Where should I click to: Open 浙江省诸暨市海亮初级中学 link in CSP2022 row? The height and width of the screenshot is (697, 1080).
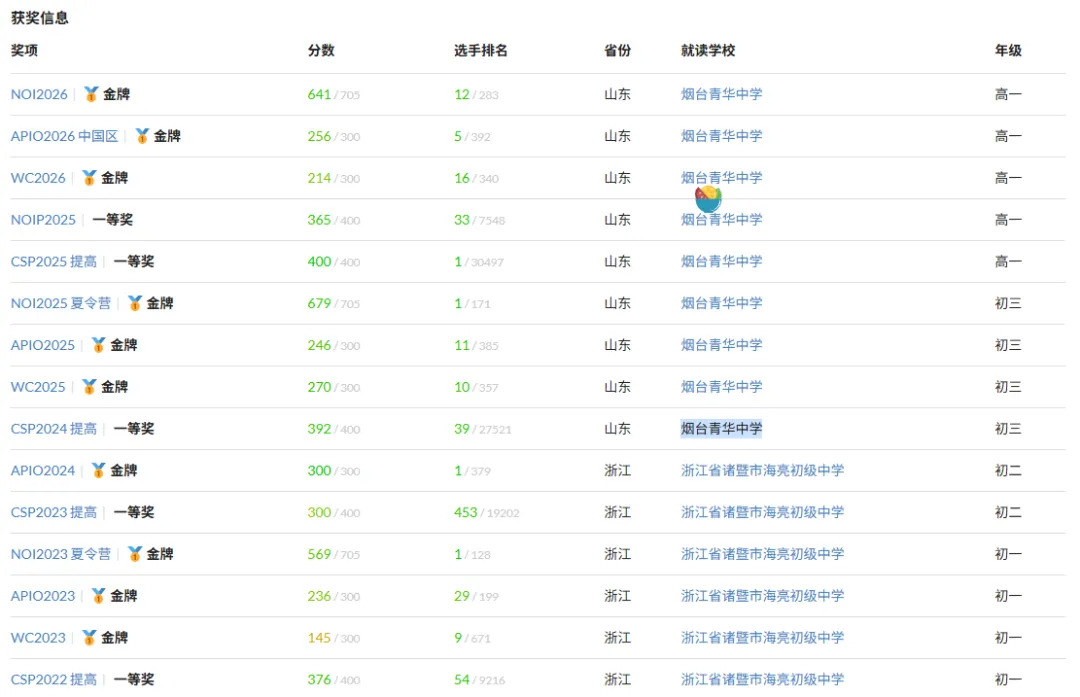pos(762,680)
